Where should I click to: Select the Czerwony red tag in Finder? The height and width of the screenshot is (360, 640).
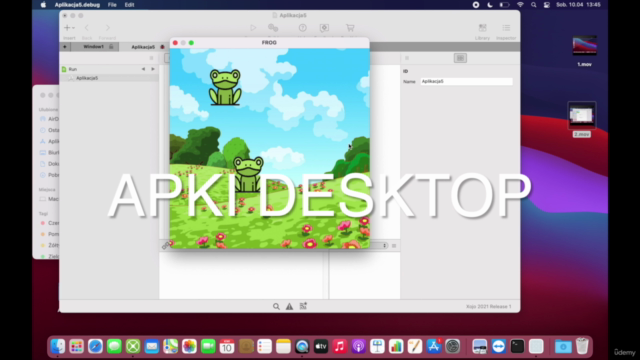point(50,223)
